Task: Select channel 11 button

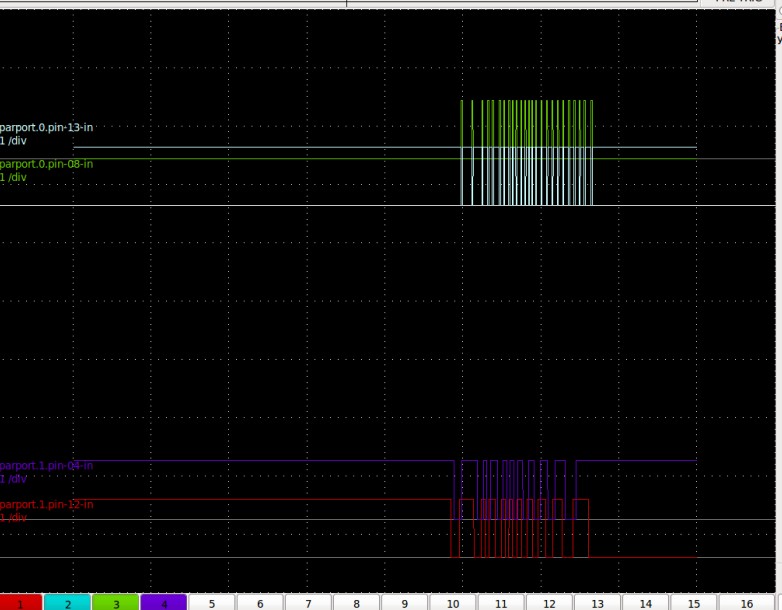Action: pyautogui.click(x=501, y=603)
